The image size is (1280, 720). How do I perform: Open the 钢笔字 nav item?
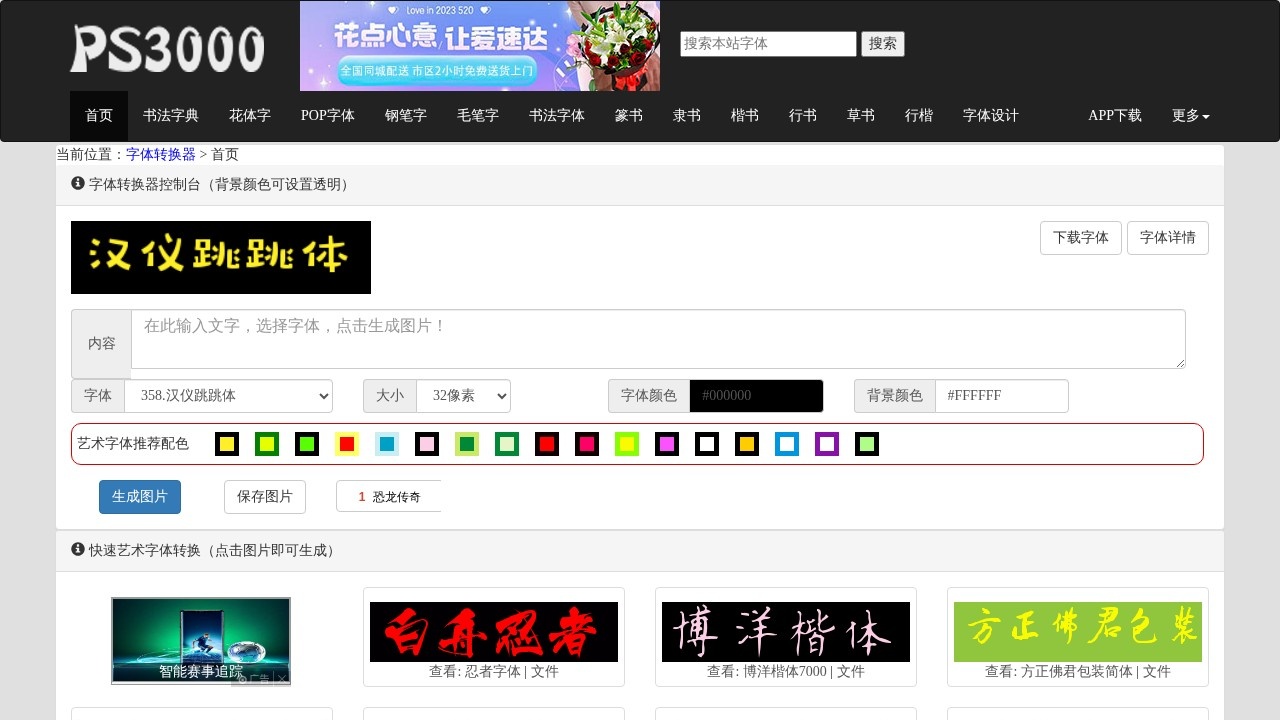pyautogui.click(x=406, y=116)
